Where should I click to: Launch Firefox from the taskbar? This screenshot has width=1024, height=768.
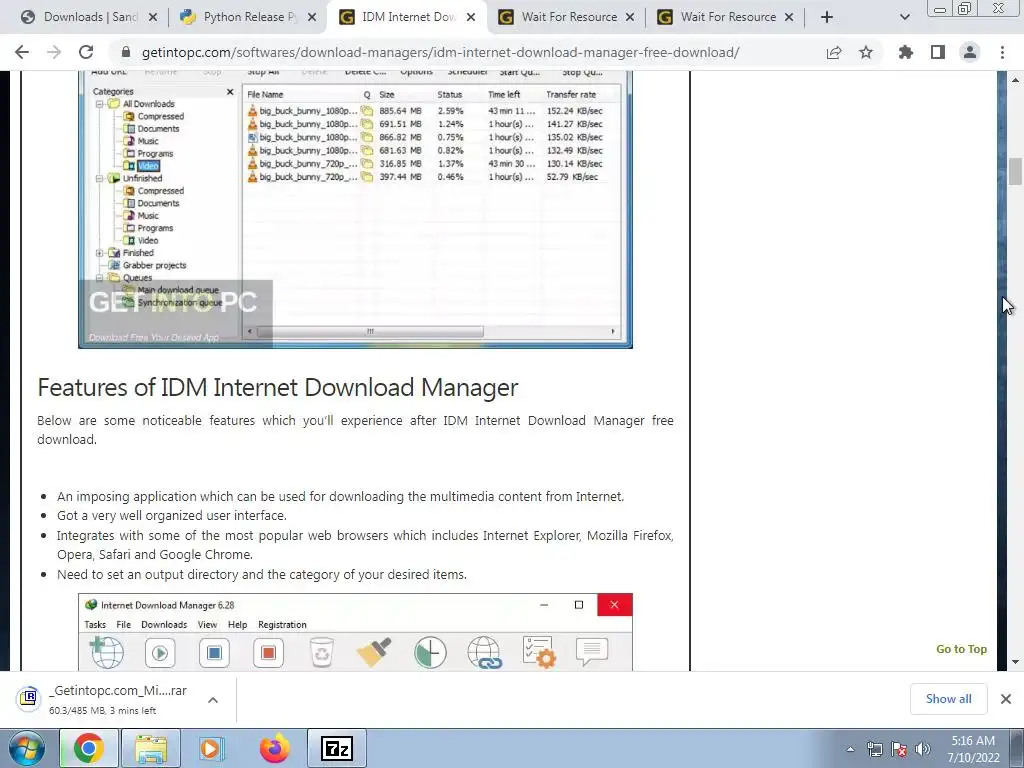tap(274, 748)
